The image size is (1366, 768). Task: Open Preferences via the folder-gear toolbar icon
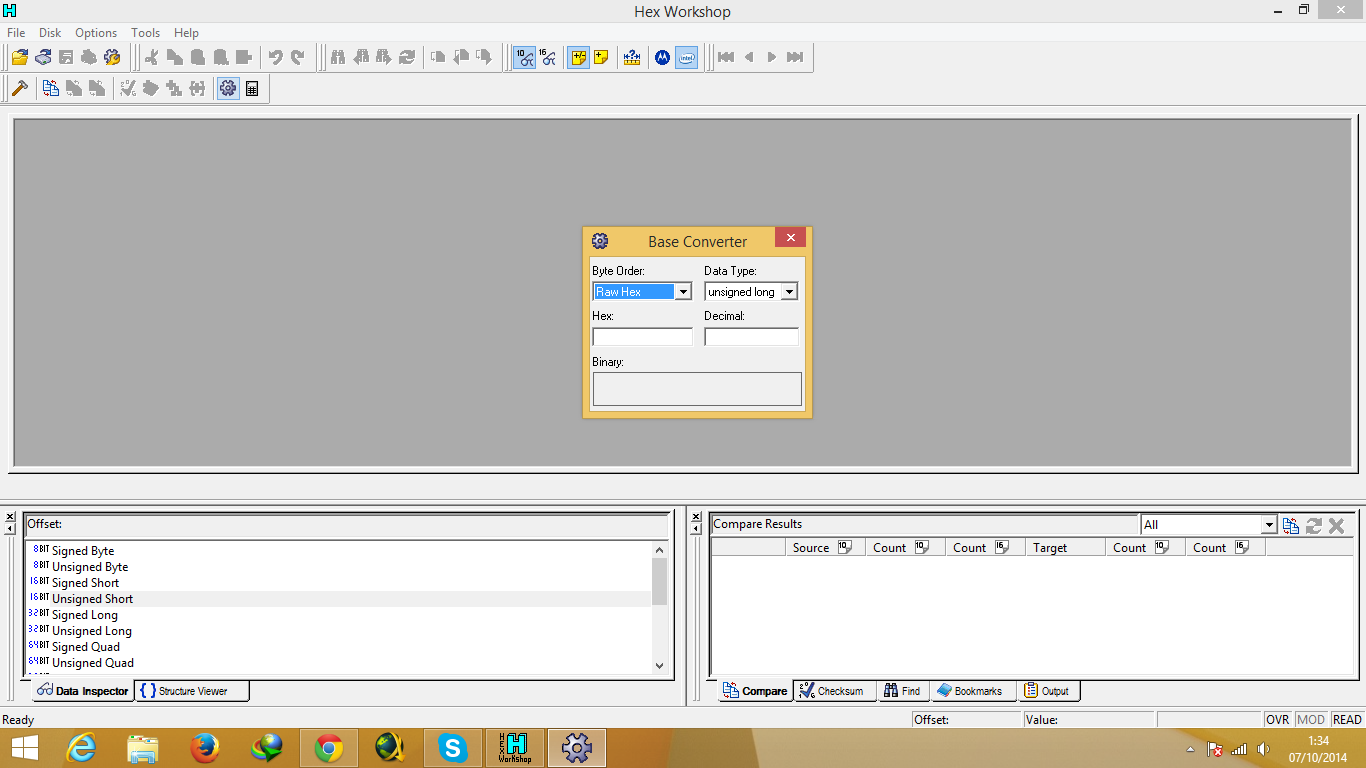[112, 57]
